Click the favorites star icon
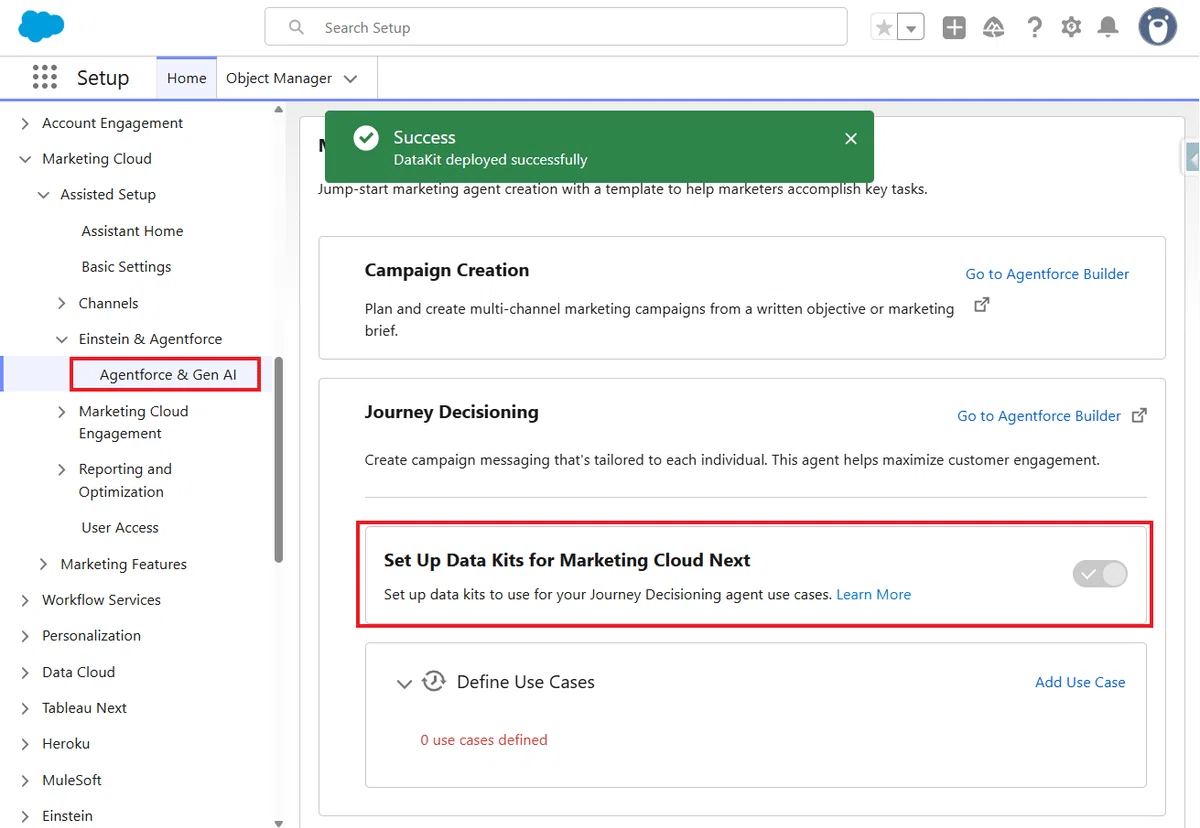 [x=884, y=28]
